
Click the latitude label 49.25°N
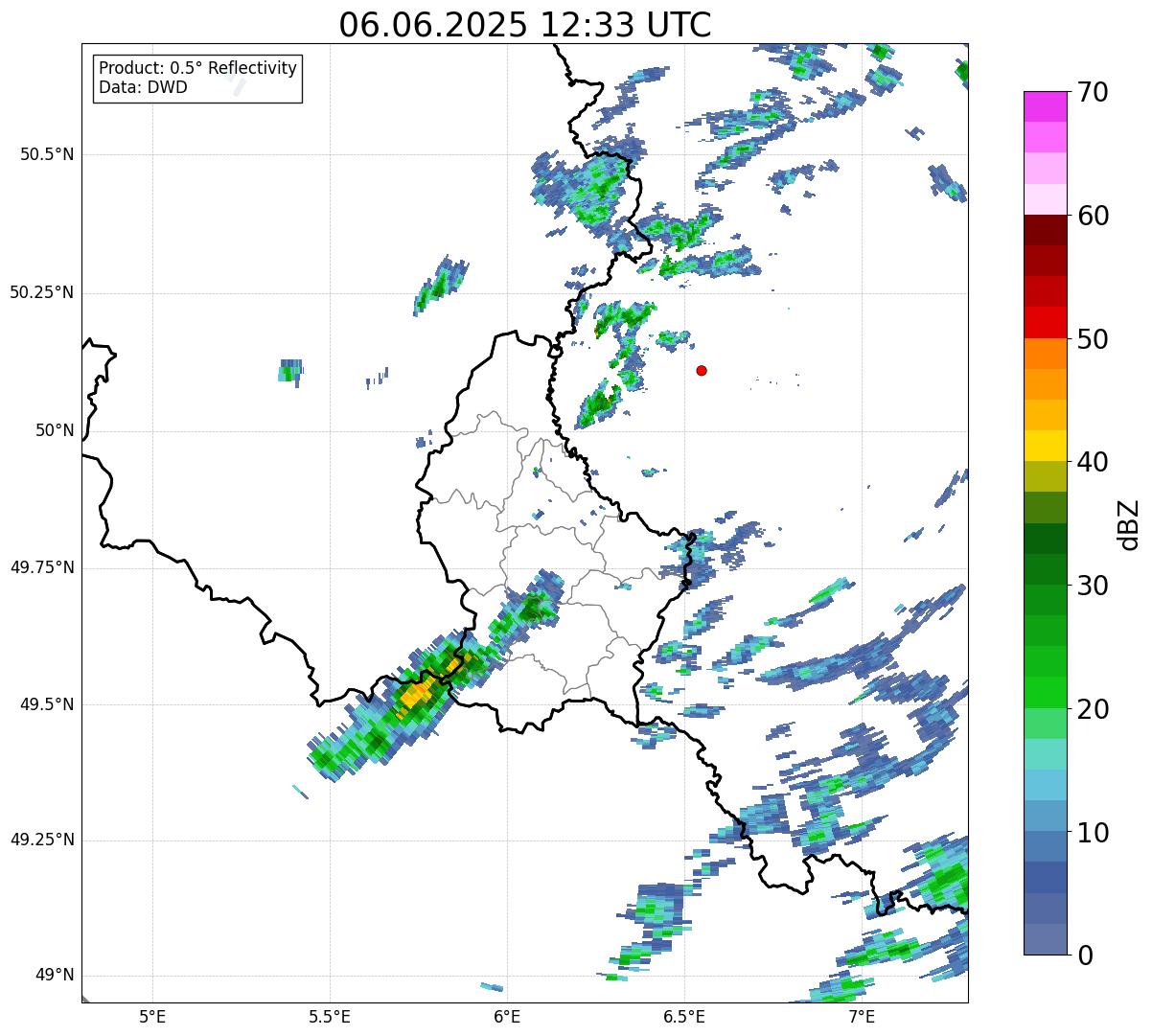click(x=42, y=840)
